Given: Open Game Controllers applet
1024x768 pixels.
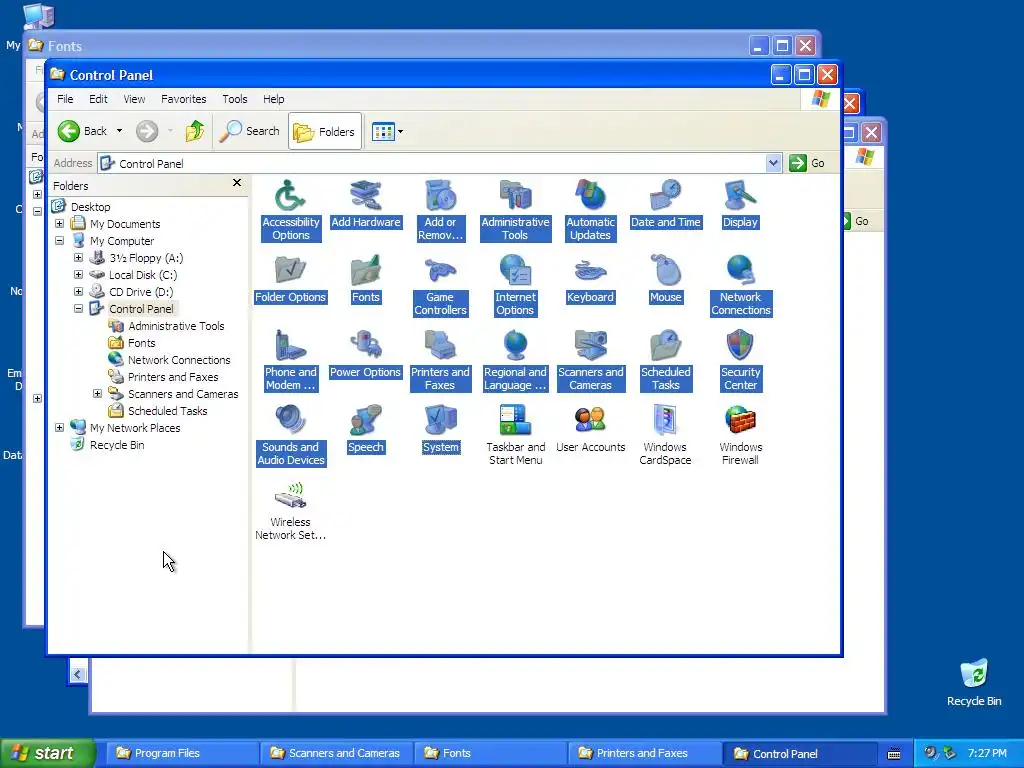Looking at the screenshot, I should point(440,285).
